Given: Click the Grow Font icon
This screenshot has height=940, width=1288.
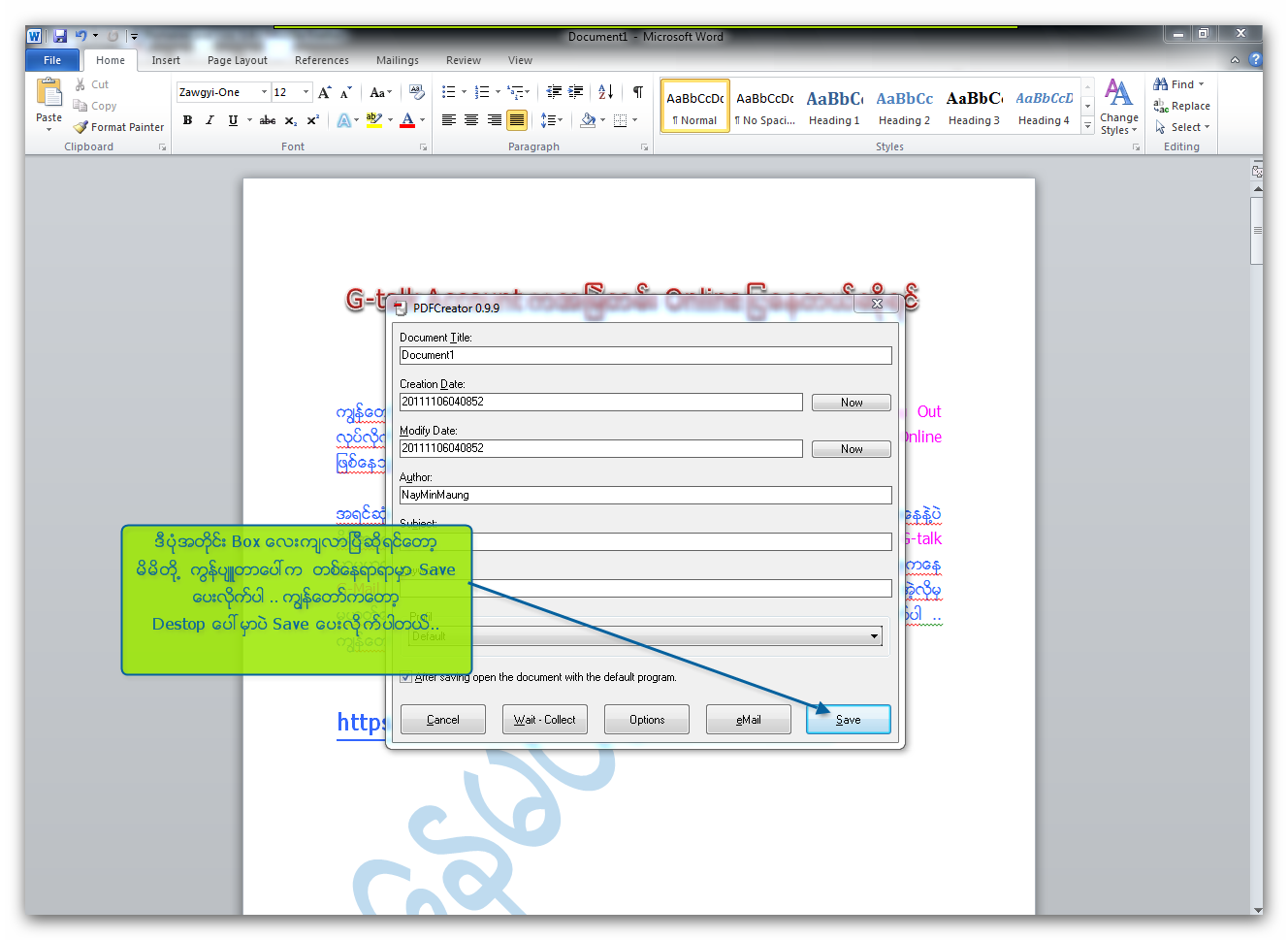Looking at the screenshot, I should tap(325, 92).
